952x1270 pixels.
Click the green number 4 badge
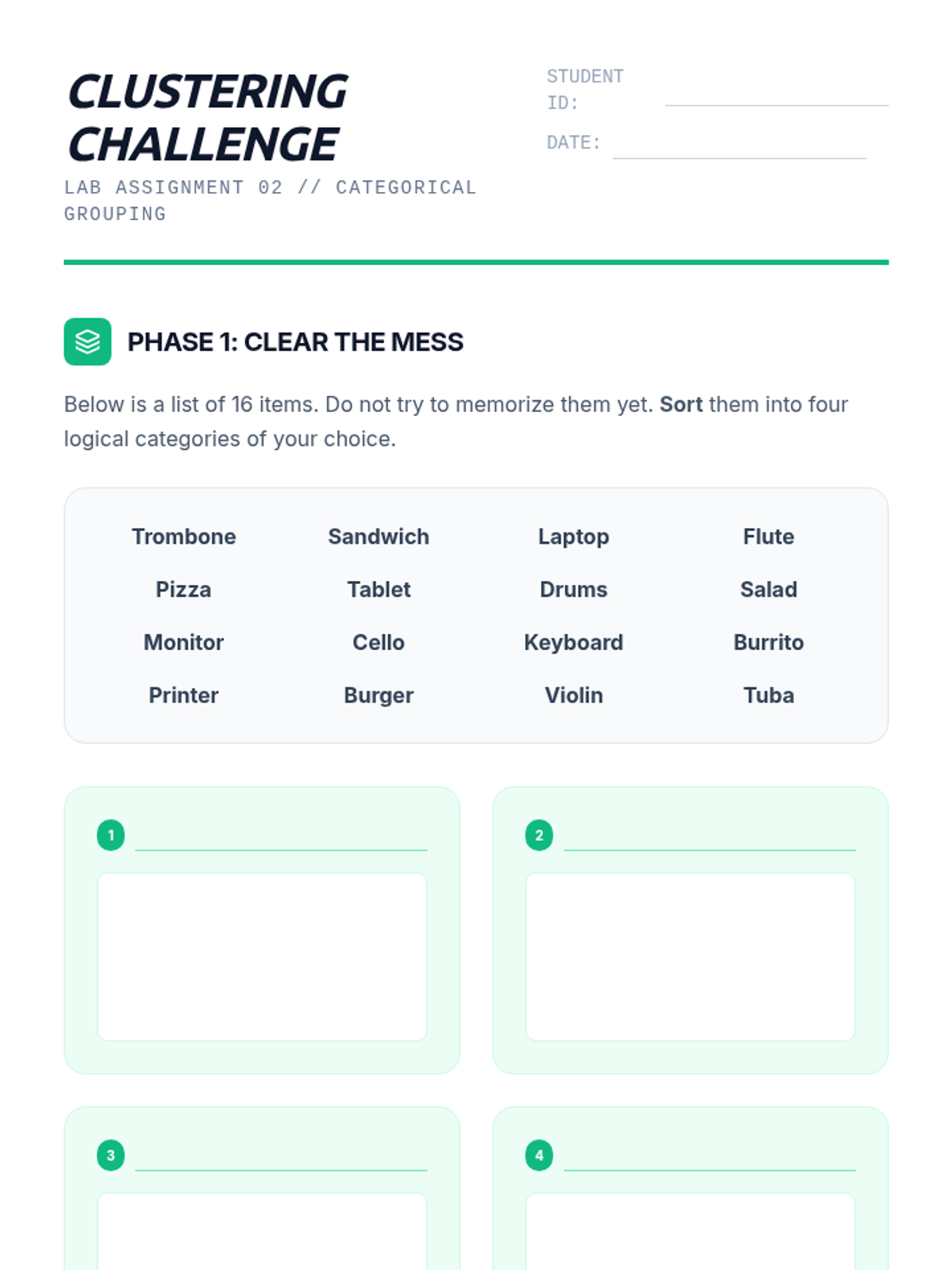point(539,1156)
